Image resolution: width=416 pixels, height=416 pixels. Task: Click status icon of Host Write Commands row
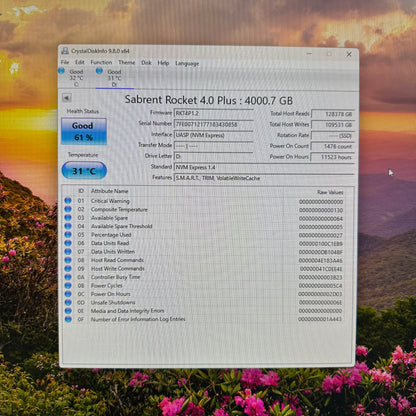click(68, 268)
